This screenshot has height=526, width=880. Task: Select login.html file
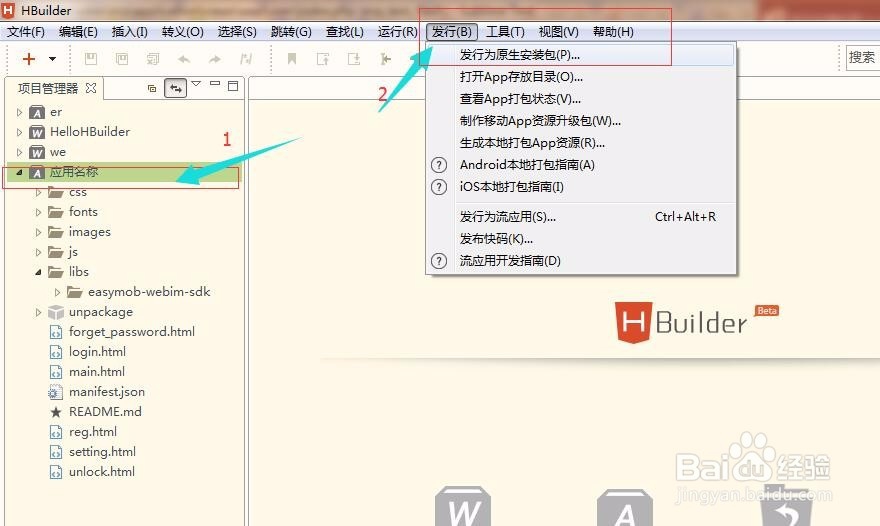(97, 352)
